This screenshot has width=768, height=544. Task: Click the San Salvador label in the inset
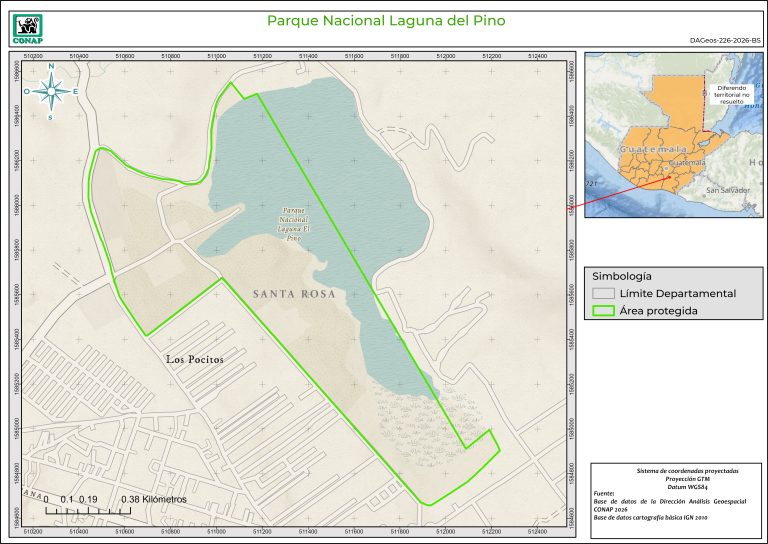[728, 189]
